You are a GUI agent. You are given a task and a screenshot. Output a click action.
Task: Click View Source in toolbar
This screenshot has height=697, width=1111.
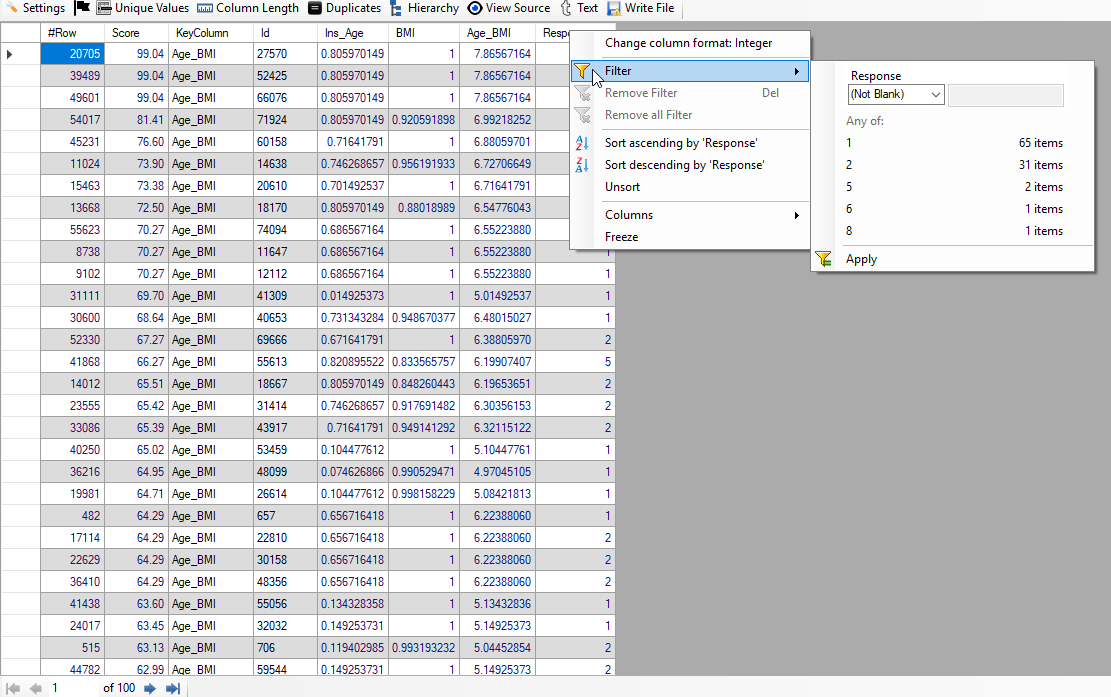tap(509, 8)
